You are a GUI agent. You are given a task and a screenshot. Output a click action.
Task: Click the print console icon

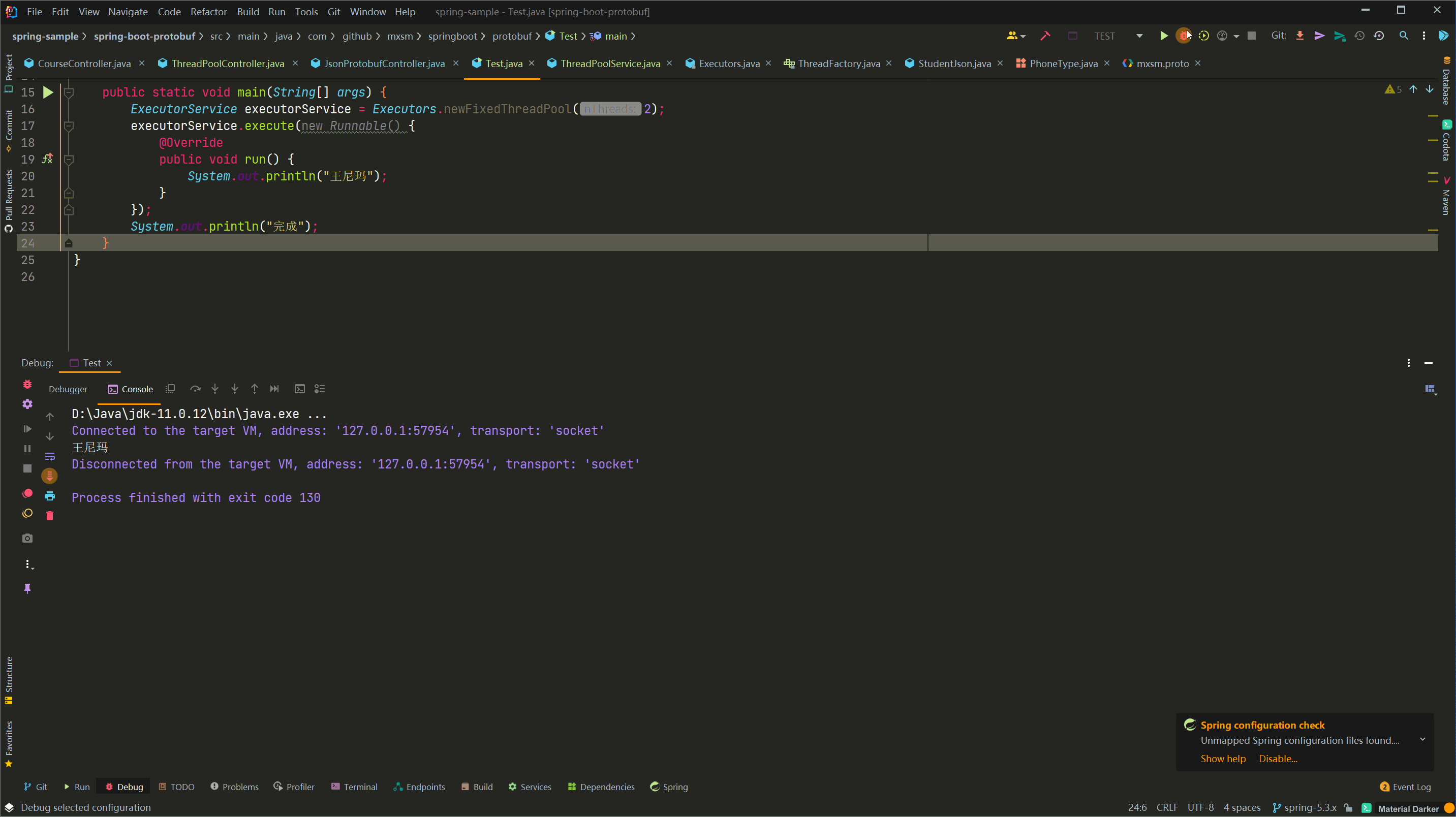(50, 496)
